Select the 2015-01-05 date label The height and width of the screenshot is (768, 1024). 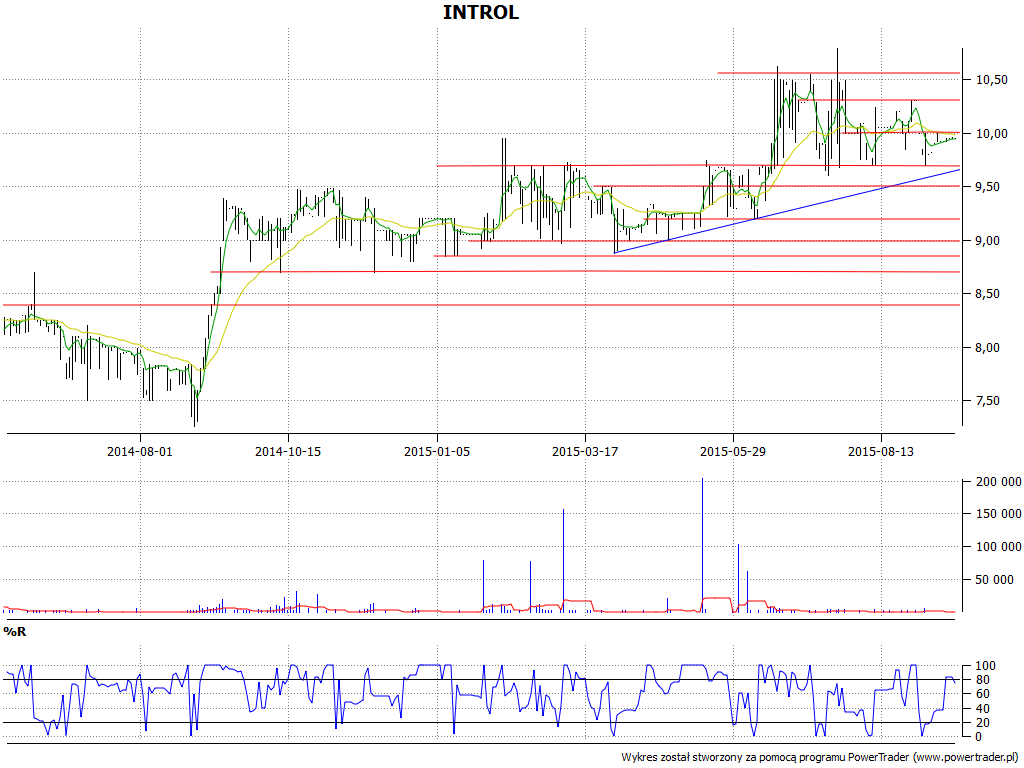[x=436, y=451]
